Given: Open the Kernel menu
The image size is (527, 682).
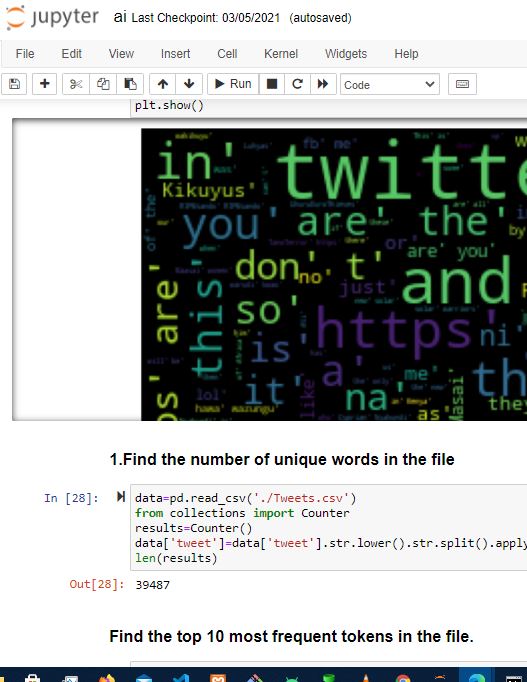Looking at the screenshot, I should coord(281,54).
